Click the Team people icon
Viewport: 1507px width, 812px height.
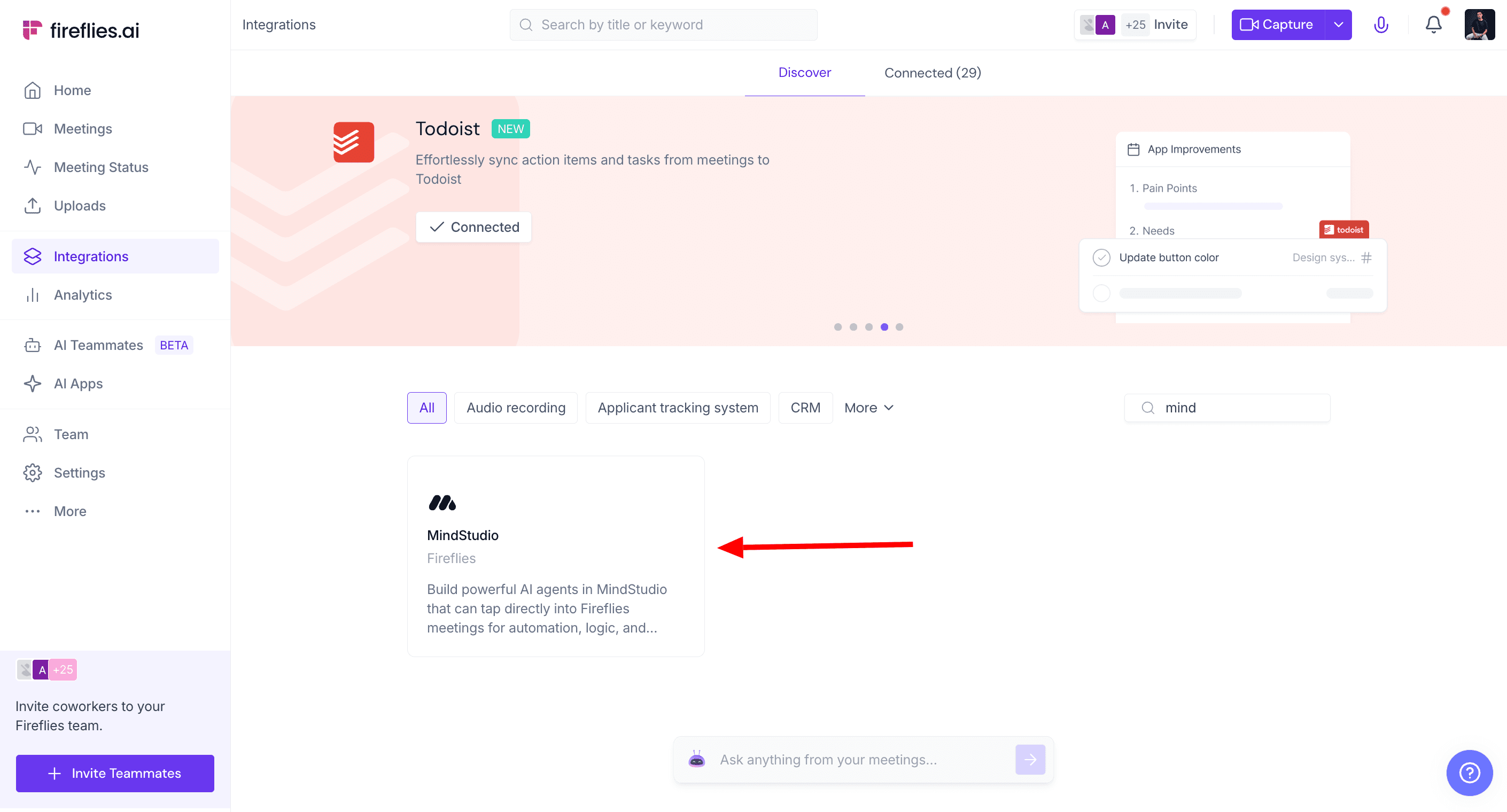pyautogui.click(x=32, y=434)
